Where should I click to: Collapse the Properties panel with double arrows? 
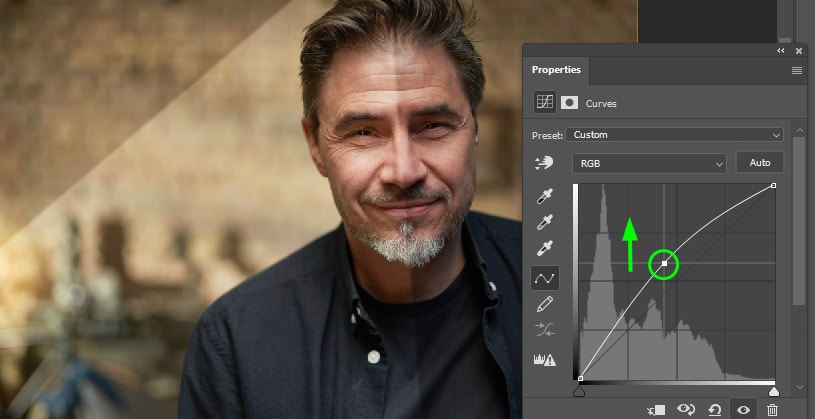tap(781, 50)
